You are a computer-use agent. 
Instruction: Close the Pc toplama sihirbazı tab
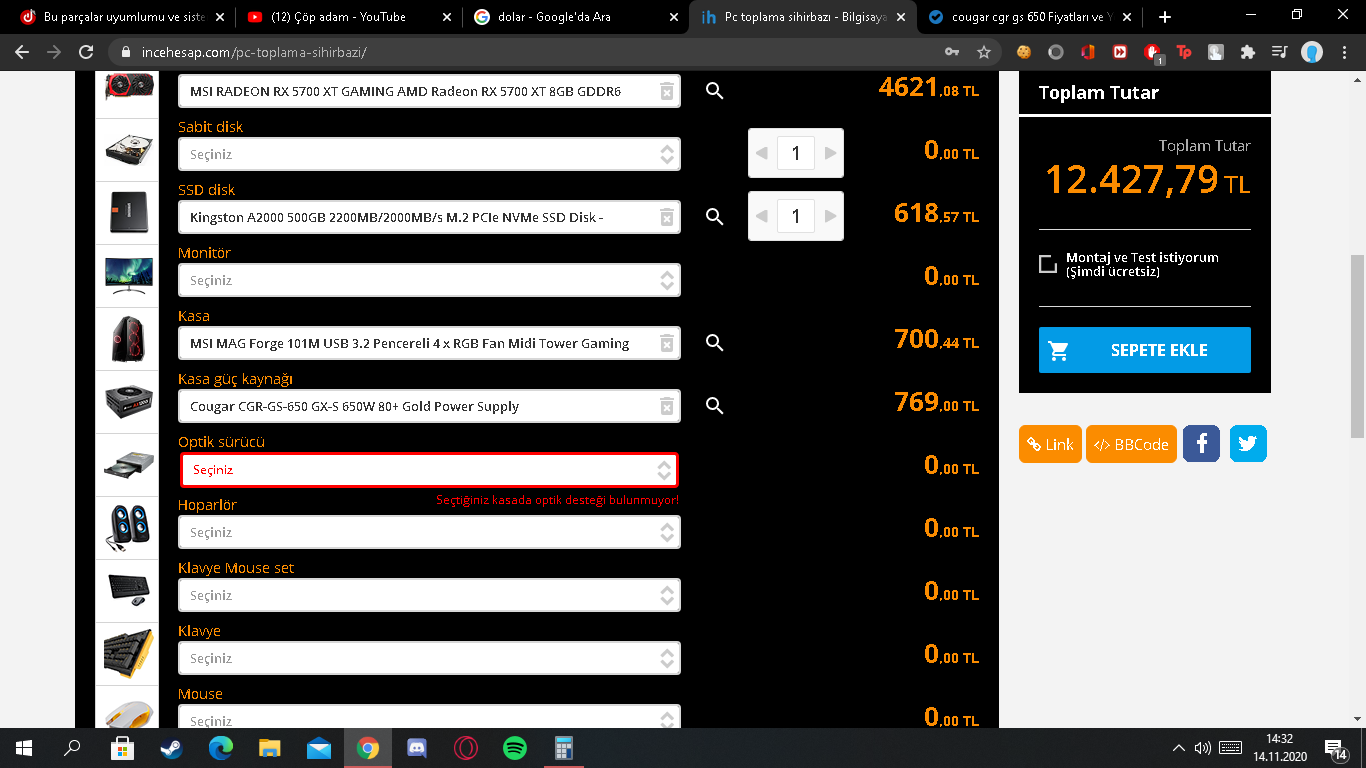[x=901, y=17]
